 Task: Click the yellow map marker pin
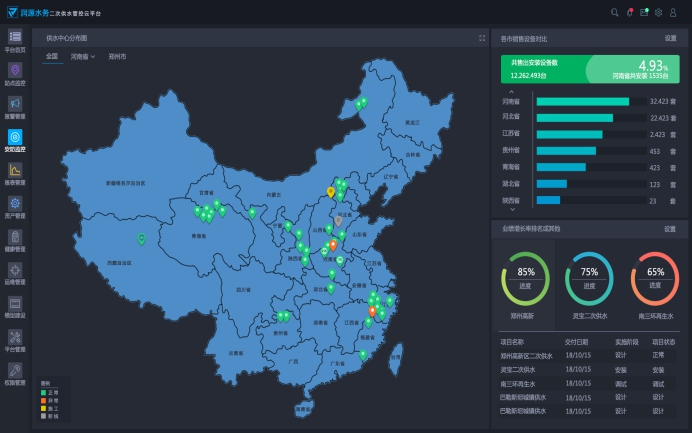click(x=330, y=191)
